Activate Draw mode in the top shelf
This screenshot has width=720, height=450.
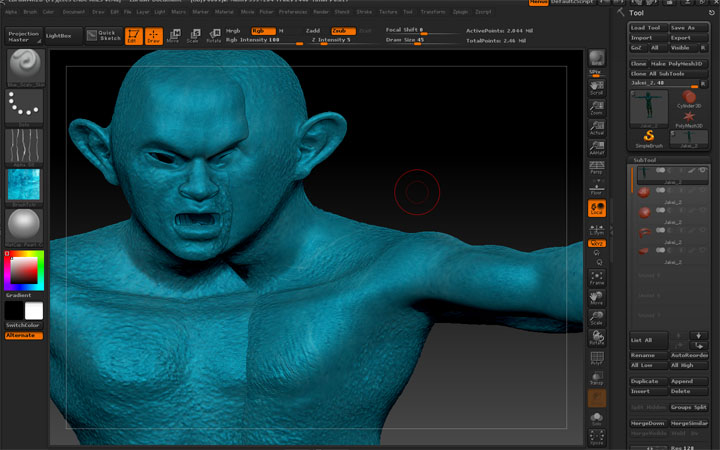pos(153,36)
